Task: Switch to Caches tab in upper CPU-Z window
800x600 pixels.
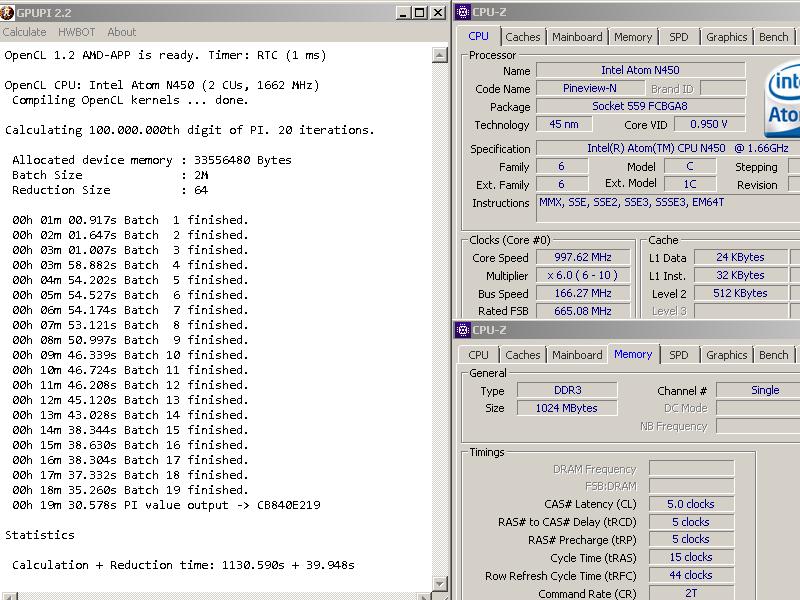Action: [x=522, y=37]
